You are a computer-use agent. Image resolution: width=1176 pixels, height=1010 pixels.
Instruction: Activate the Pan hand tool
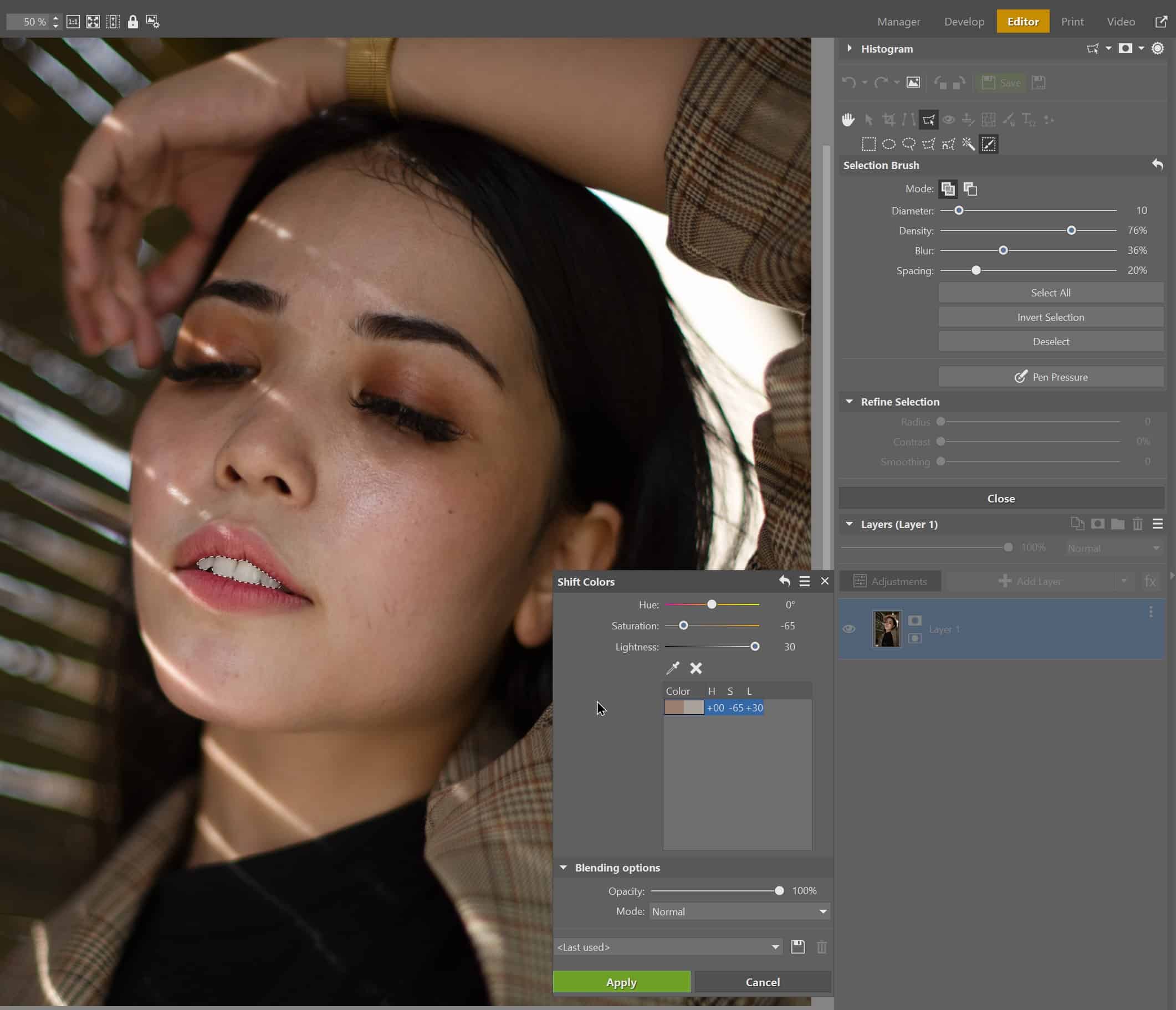[x=848, y=120]
